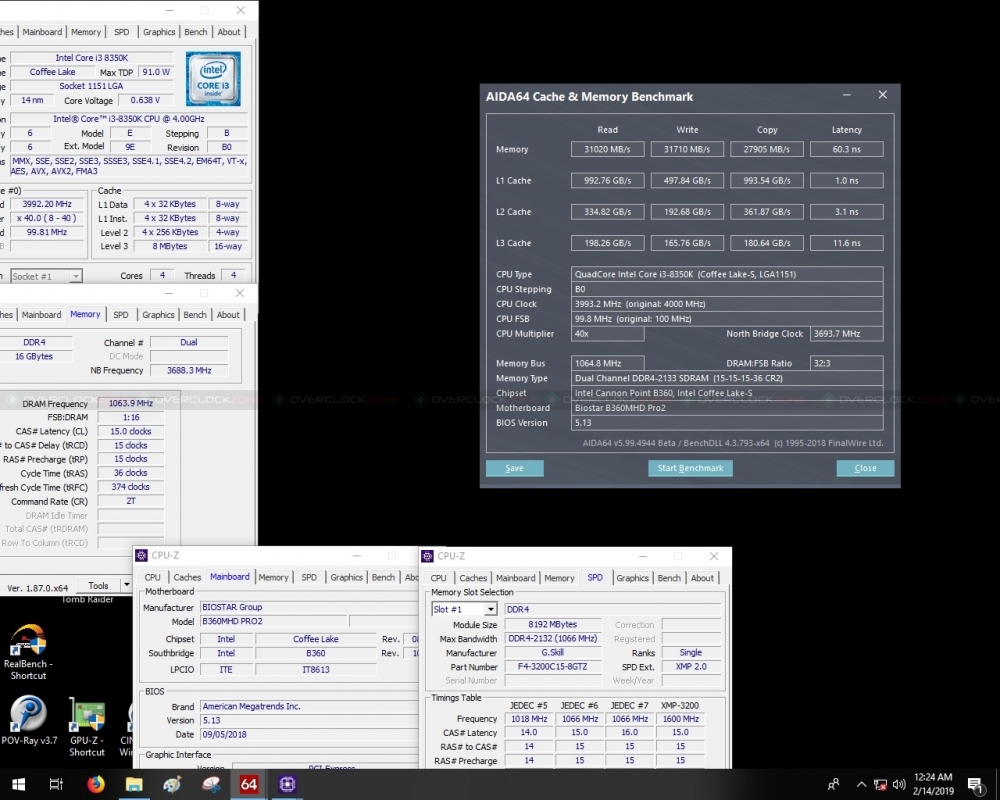The height and width of the screenshot is (800, 1000).
Task: Click the Part Number F4-3200C15-8GTZ
Action: coord(553,667)
